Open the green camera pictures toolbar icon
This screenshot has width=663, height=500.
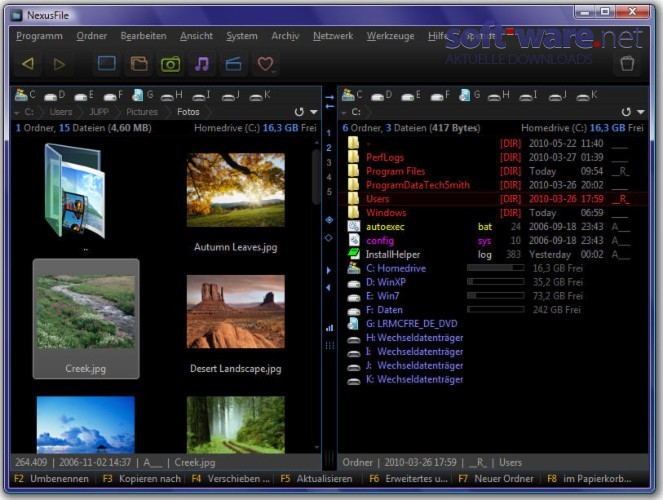(170, 64)
